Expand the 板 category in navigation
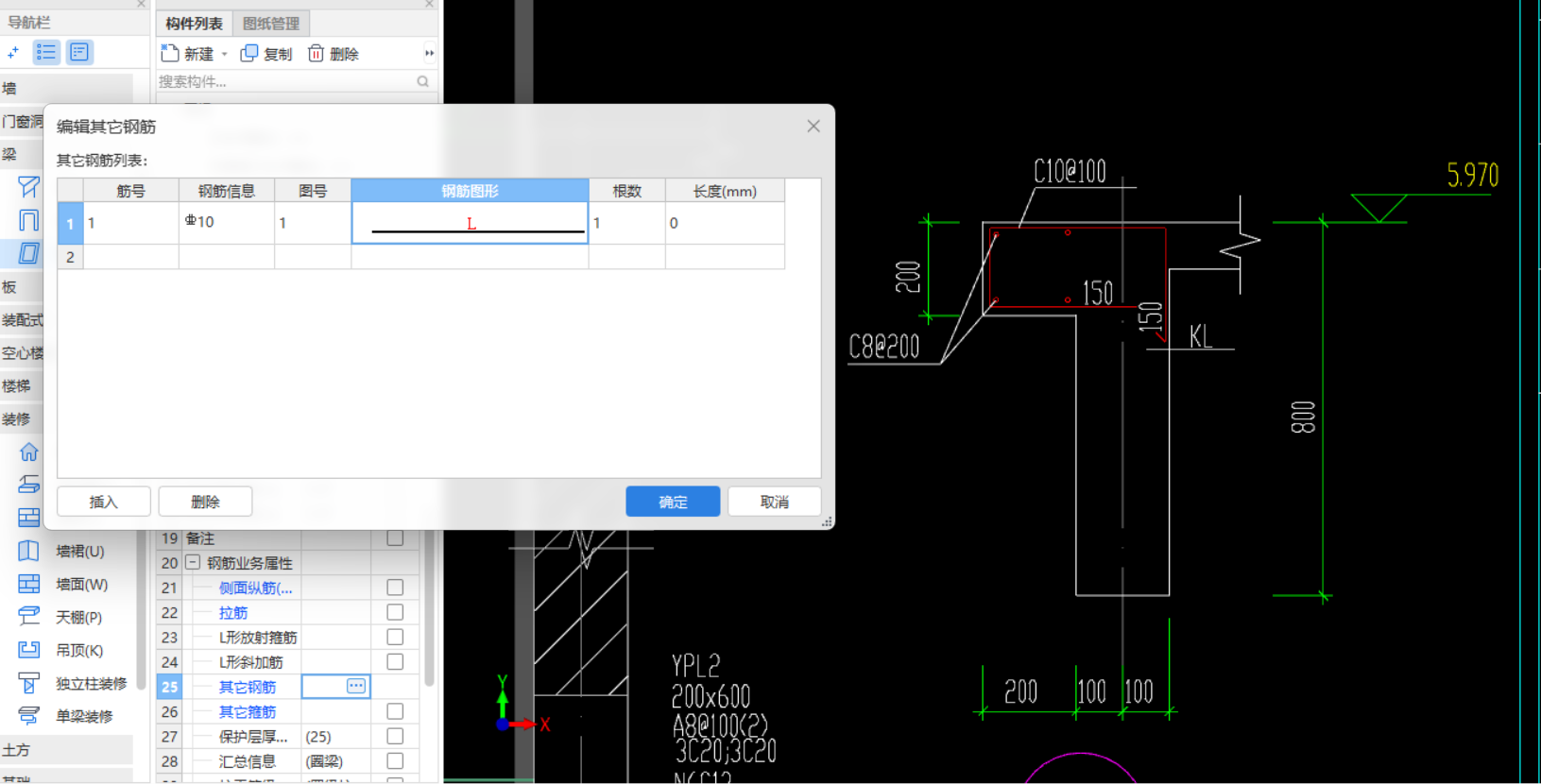Viewport: 1541px width, 784px height. coord(22,286)
